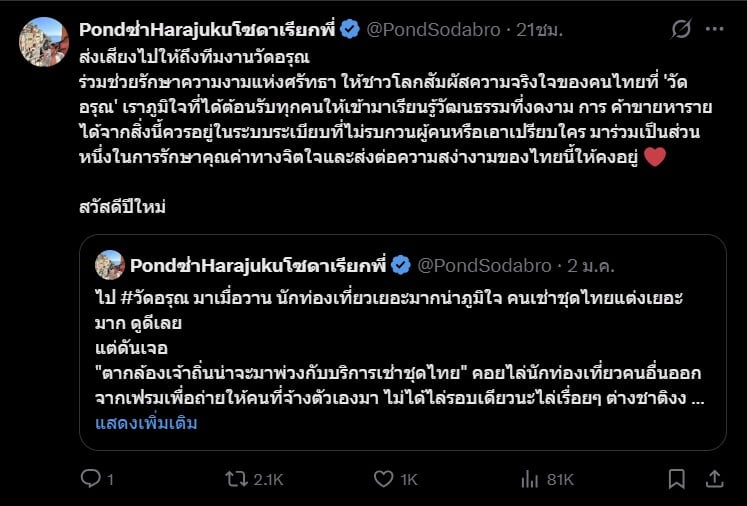Screen dimensions: 747x506
Task: Click the share upload arrow icon
Action: point(714,480)
